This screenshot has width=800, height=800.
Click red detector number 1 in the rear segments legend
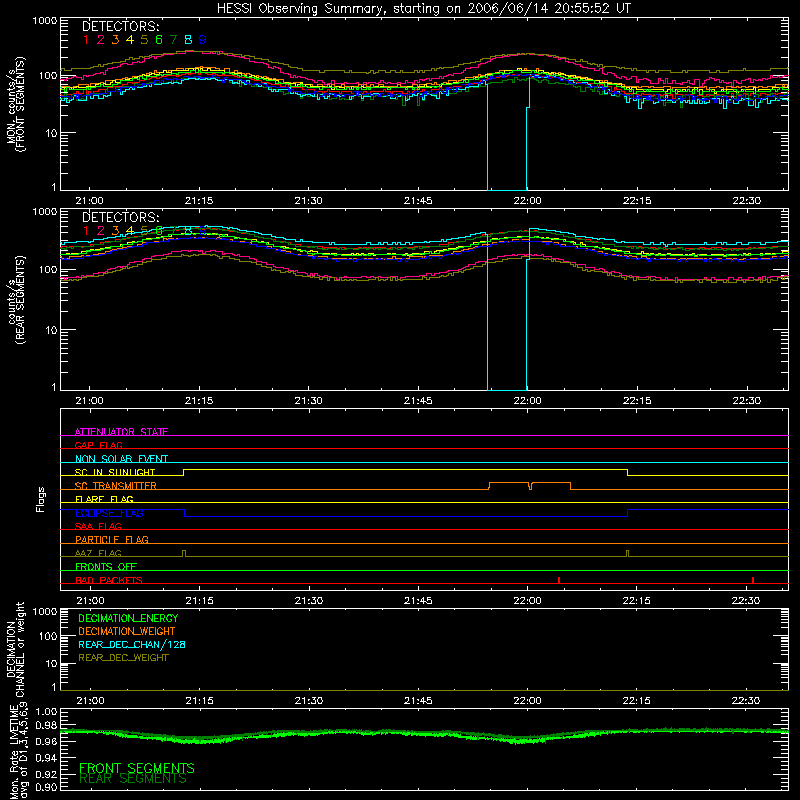(x=86, y=231)
